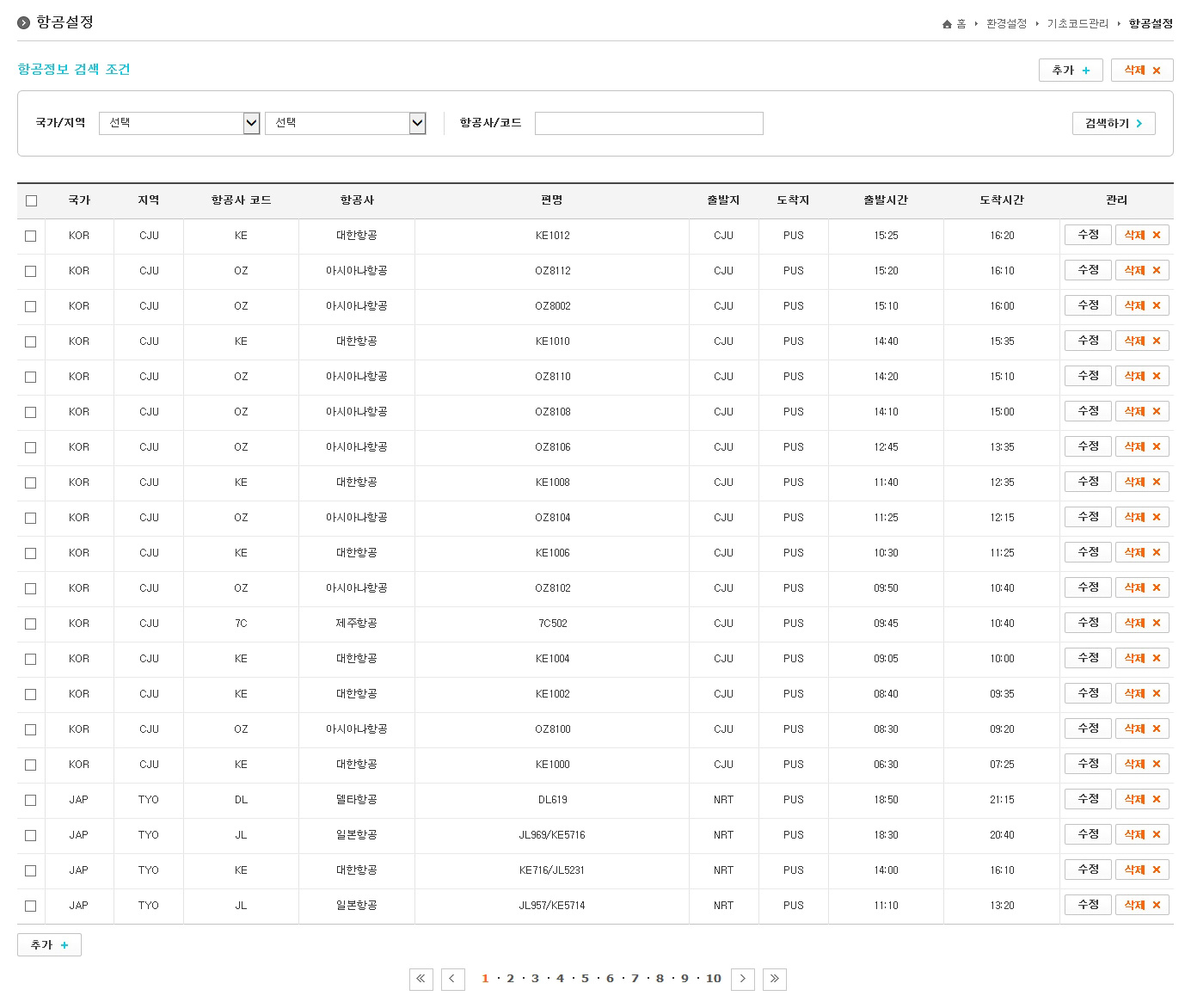Delete the KE1012 flight row
The image size is (1191, 1008).
coord(1142,235)
